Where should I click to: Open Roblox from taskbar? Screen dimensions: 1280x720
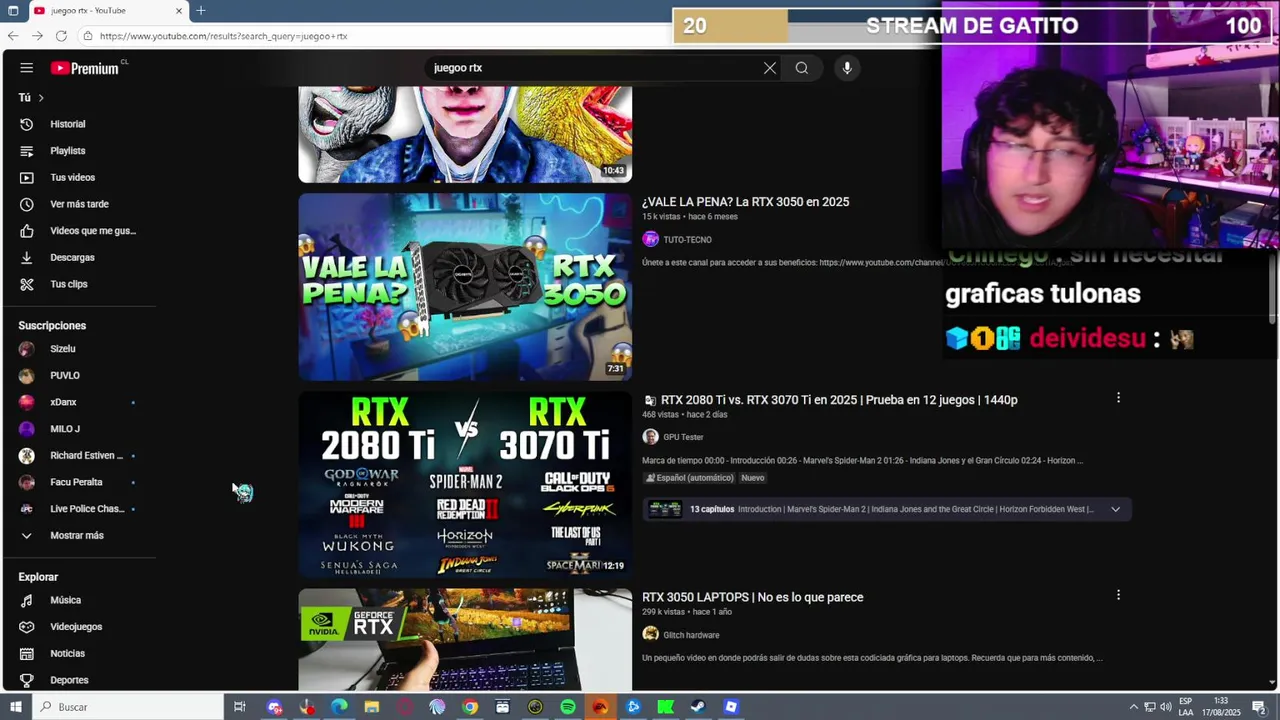coord(731,707)
